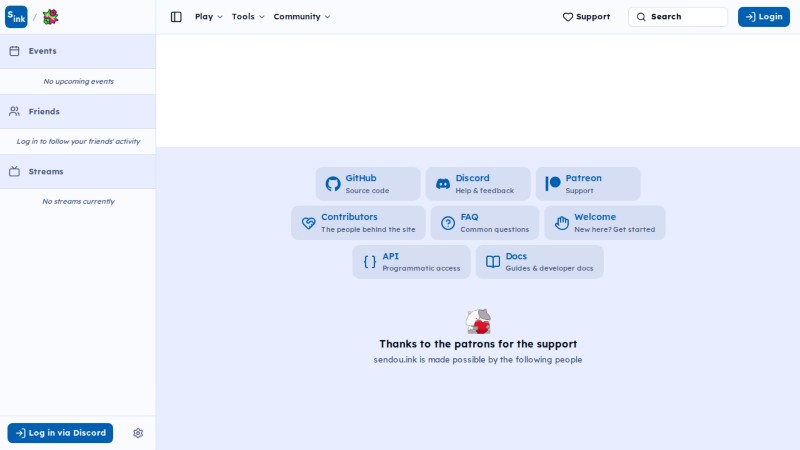Open the Patreon Support card
Screen dimensions: 800x450
pos(588,184)
